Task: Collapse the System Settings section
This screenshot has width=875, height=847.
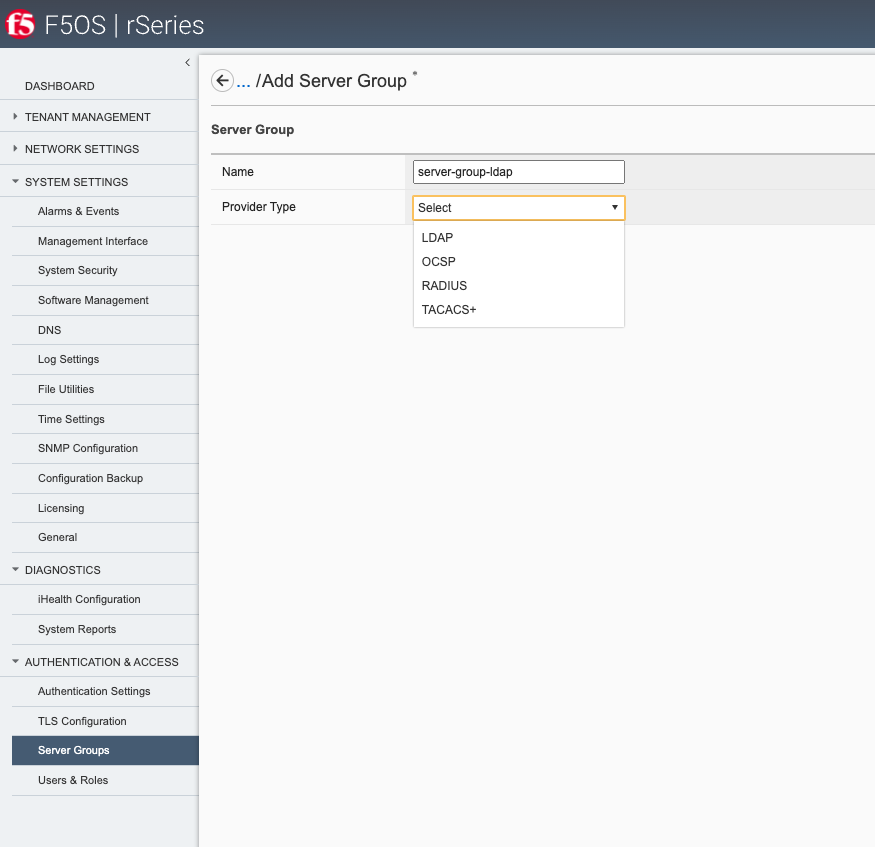Action: [x=15, y=181]
